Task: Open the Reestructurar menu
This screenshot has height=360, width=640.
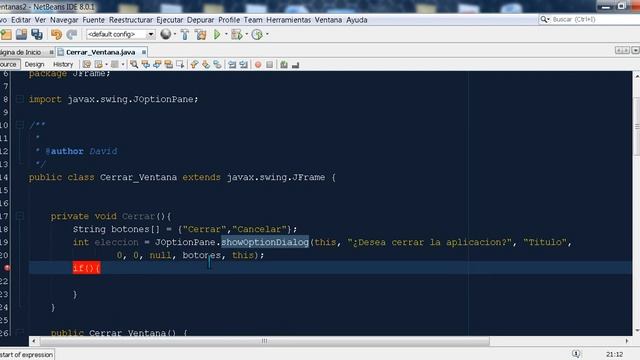Action: point(131,20)
